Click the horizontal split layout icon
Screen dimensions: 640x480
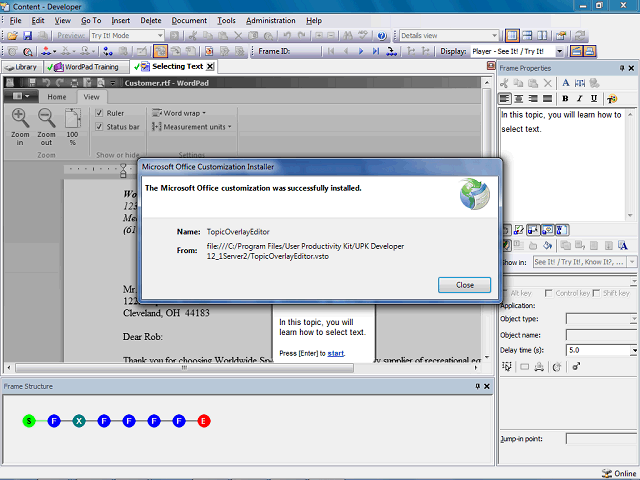pyautogui.click(x=527, y=36)
